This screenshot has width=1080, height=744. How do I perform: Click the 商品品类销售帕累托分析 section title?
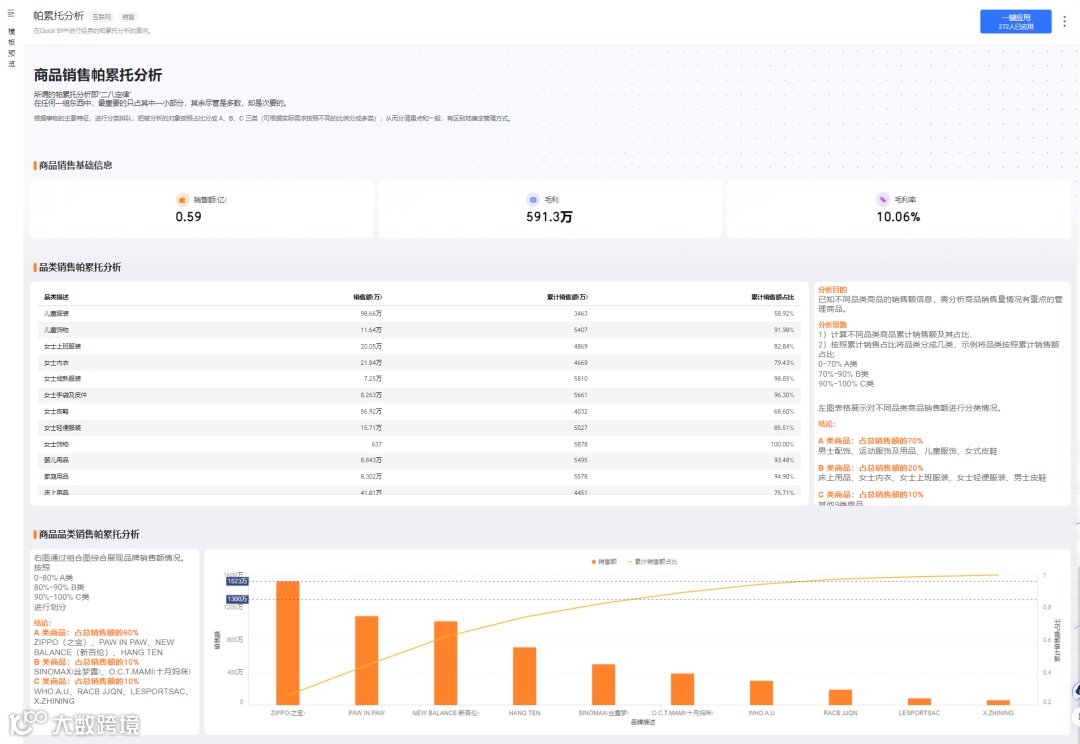[89, 535]
